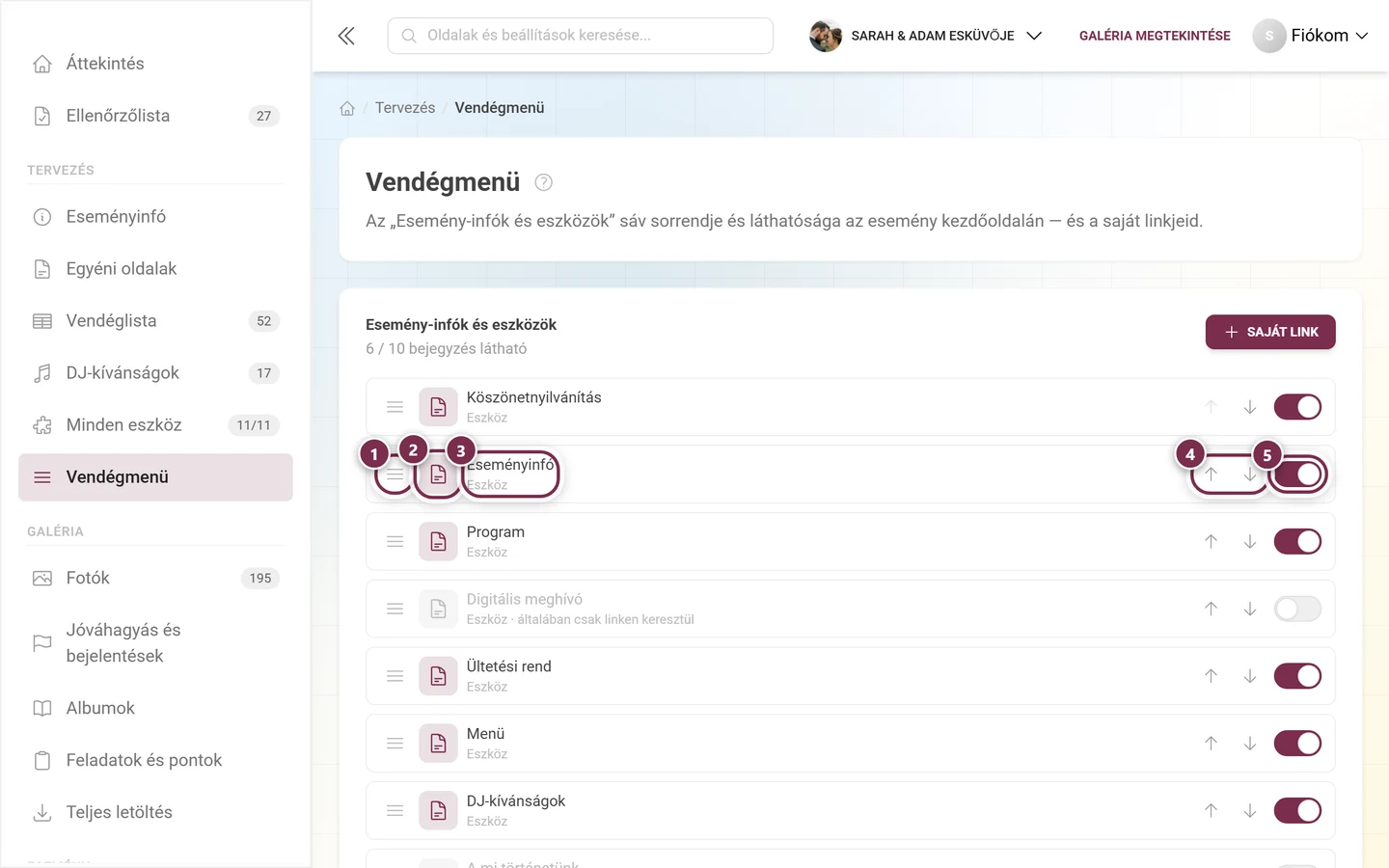Open DJ-kívánságok in the sidebar
The image size is (1389, 868).
(x=155, y=373)
